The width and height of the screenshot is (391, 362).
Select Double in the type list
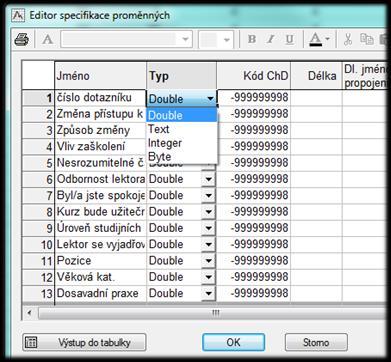[x=182, y=115]
